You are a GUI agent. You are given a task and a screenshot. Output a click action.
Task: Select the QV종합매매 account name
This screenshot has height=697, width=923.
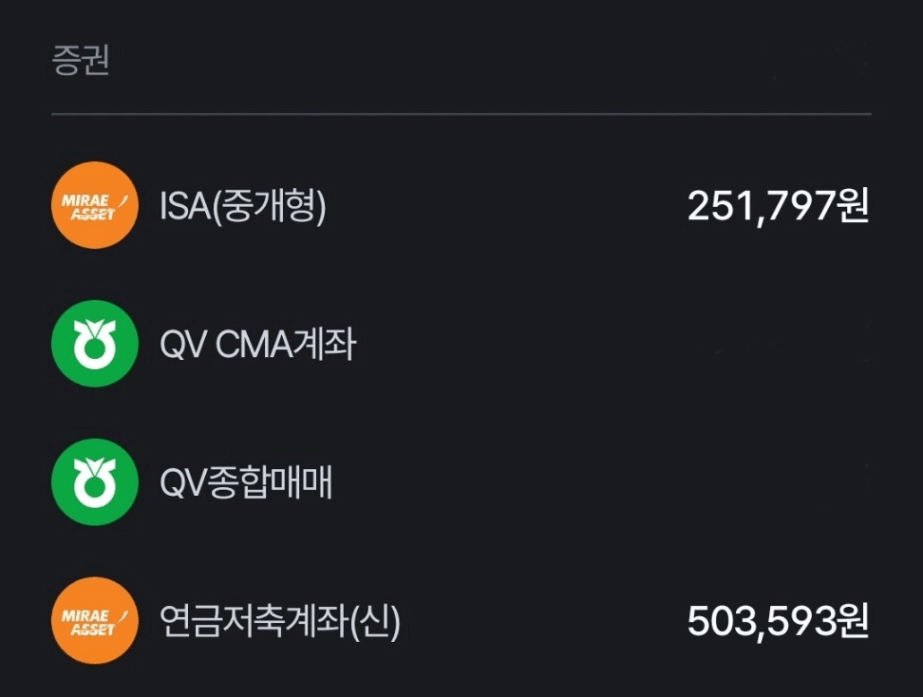(246, 483)
